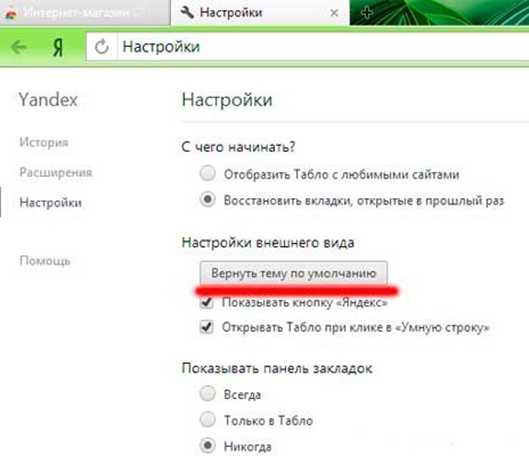
Task: Select Настройки in the sidebar
Action: point(51,202)
